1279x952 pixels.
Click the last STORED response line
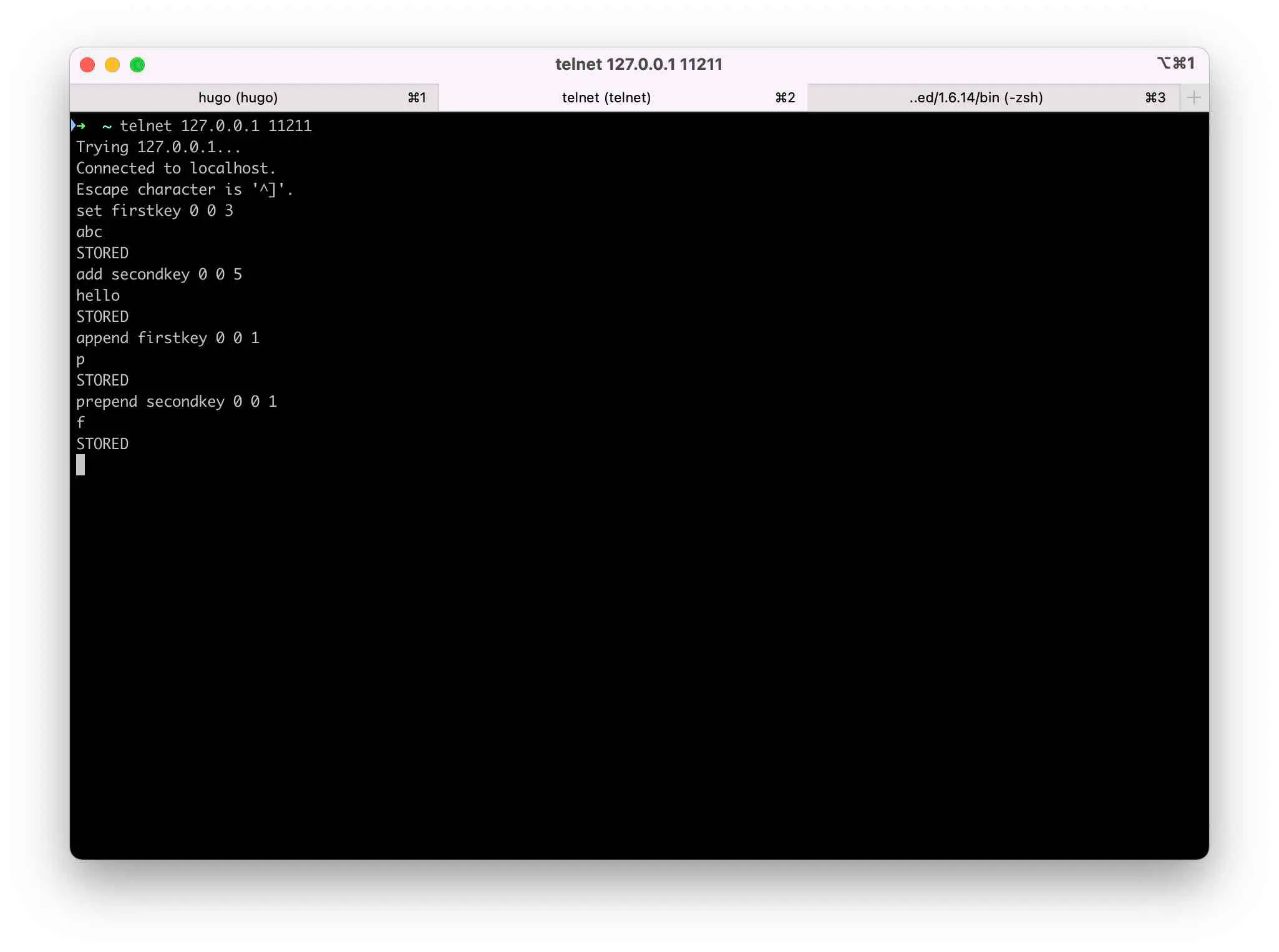(102, 444)
